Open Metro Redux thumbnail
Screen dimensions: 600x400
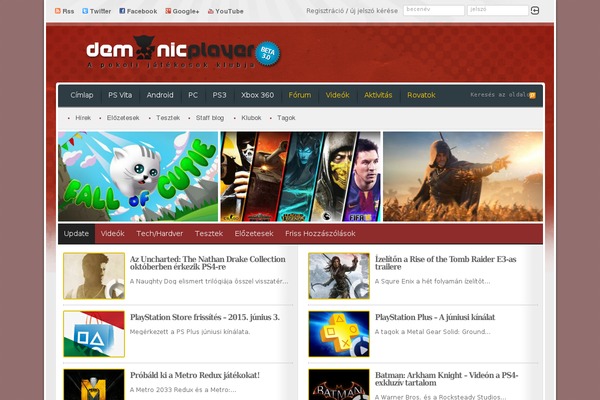coord(94,385)
